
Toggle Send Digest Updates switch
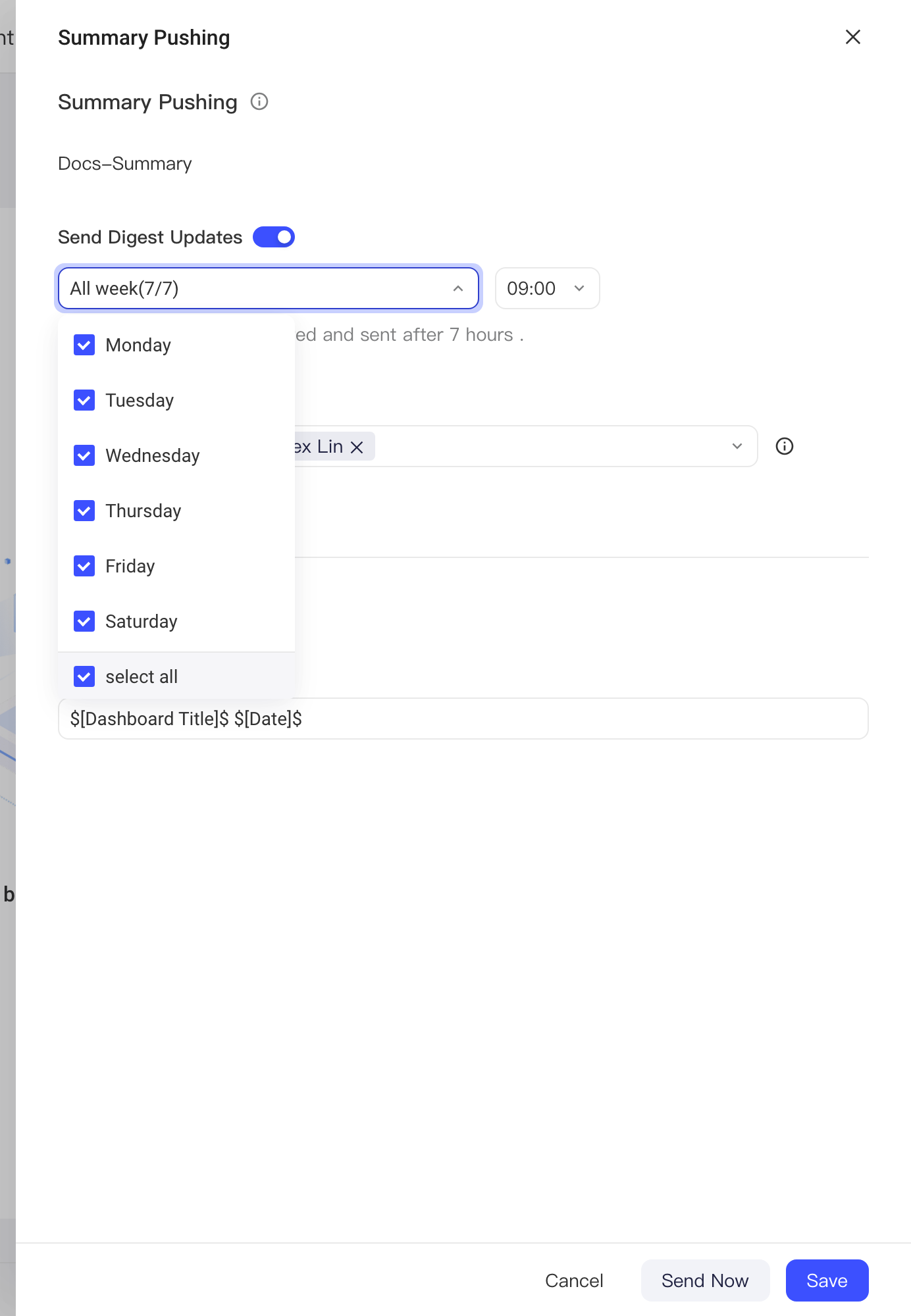[x=274, y=237]
